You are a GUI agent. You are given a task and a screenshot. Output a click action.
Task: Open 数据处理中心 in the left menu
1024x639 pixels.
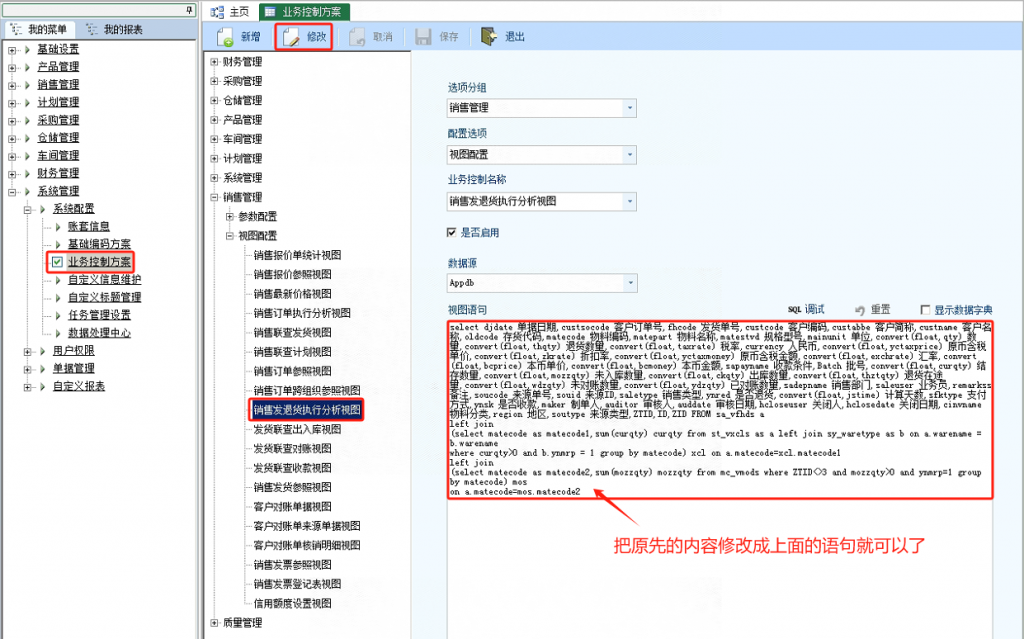tap(99, 333)
